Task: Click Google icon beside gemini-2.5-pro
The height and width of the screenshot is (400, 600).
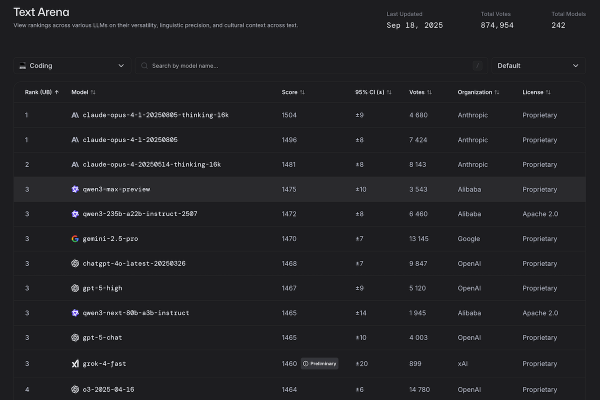Action: [x=75, y=239]
